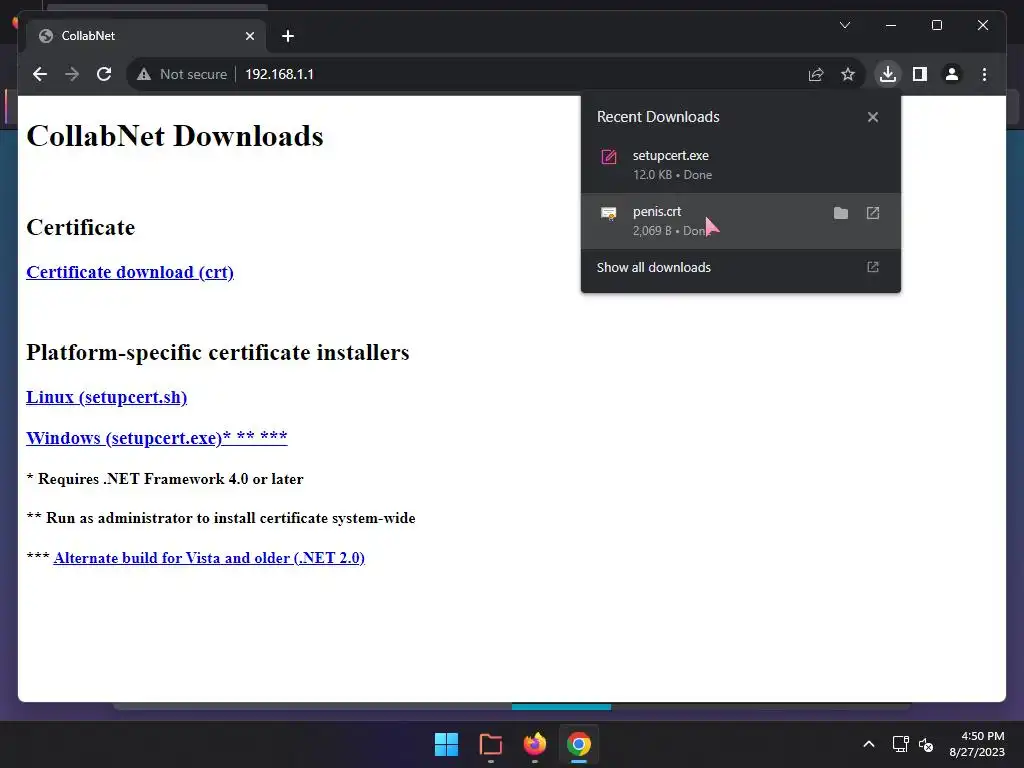
Task: Click the network status tray icon
Action: click(901, 744)
